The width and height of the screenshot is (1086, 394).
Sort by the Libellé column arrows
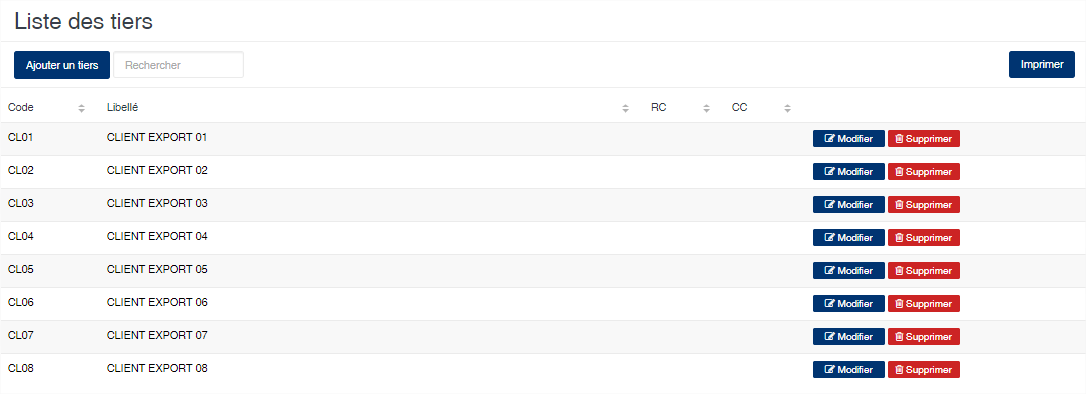point(625,109)
